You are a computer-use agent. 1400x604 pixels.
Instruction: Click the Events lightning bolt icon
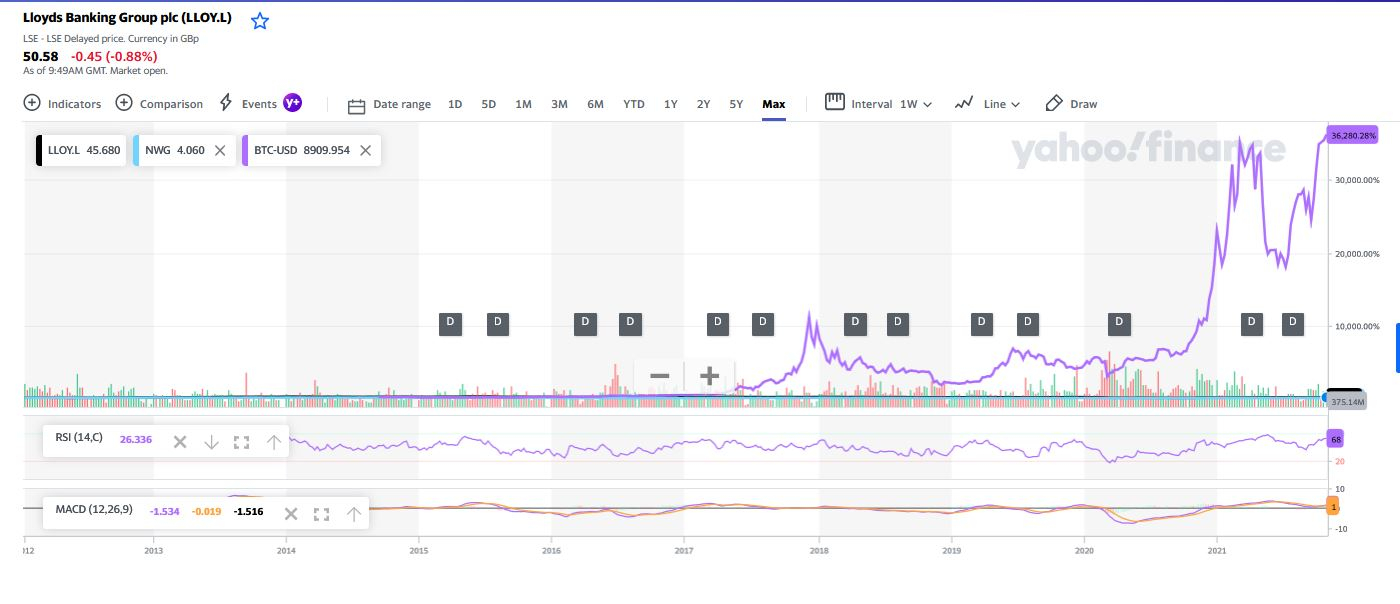pos(225,103)
